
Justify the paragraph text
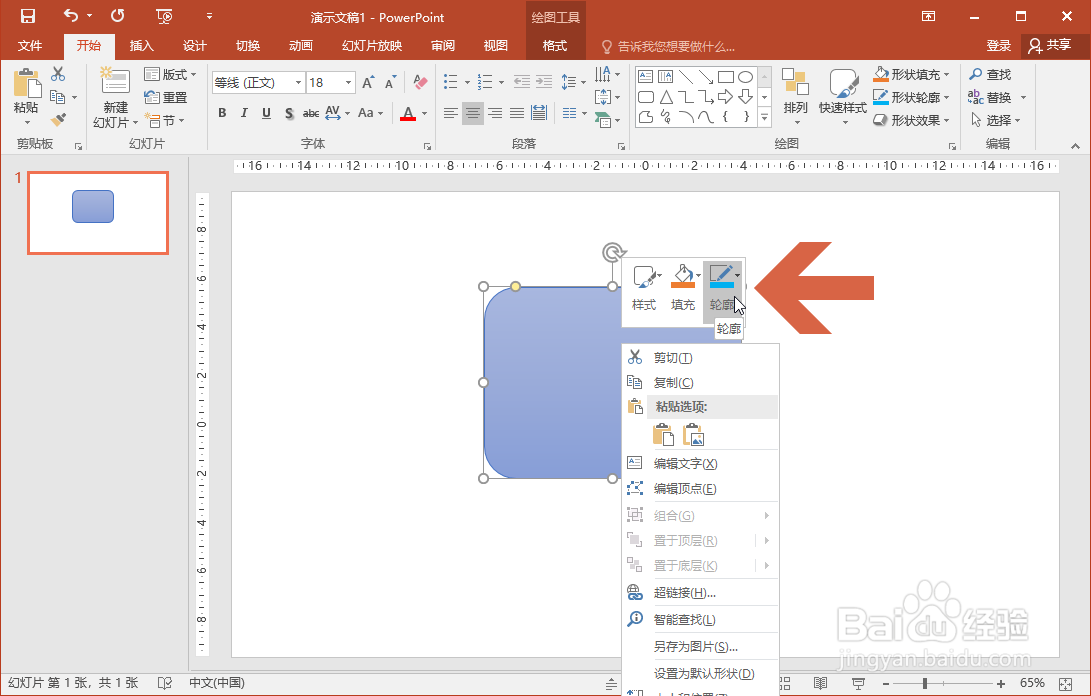[x=516, y=113]
